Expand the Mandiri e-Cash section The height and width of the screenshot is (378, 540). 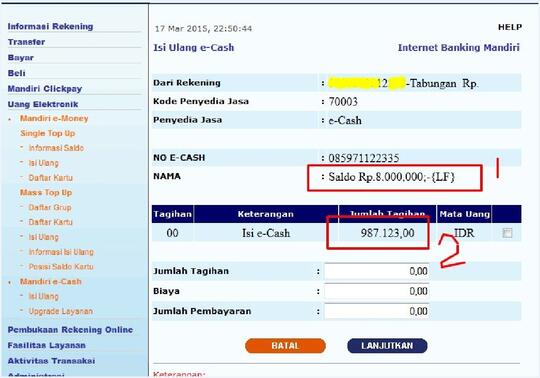tap(51, 282)
